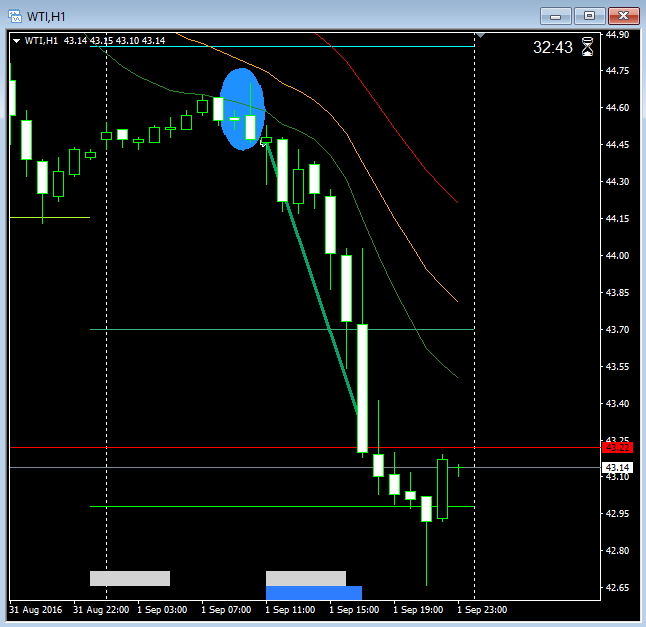
Task: Click the hourglass candle timer icon
Action: pyautogui.click(x=587, y=47)
